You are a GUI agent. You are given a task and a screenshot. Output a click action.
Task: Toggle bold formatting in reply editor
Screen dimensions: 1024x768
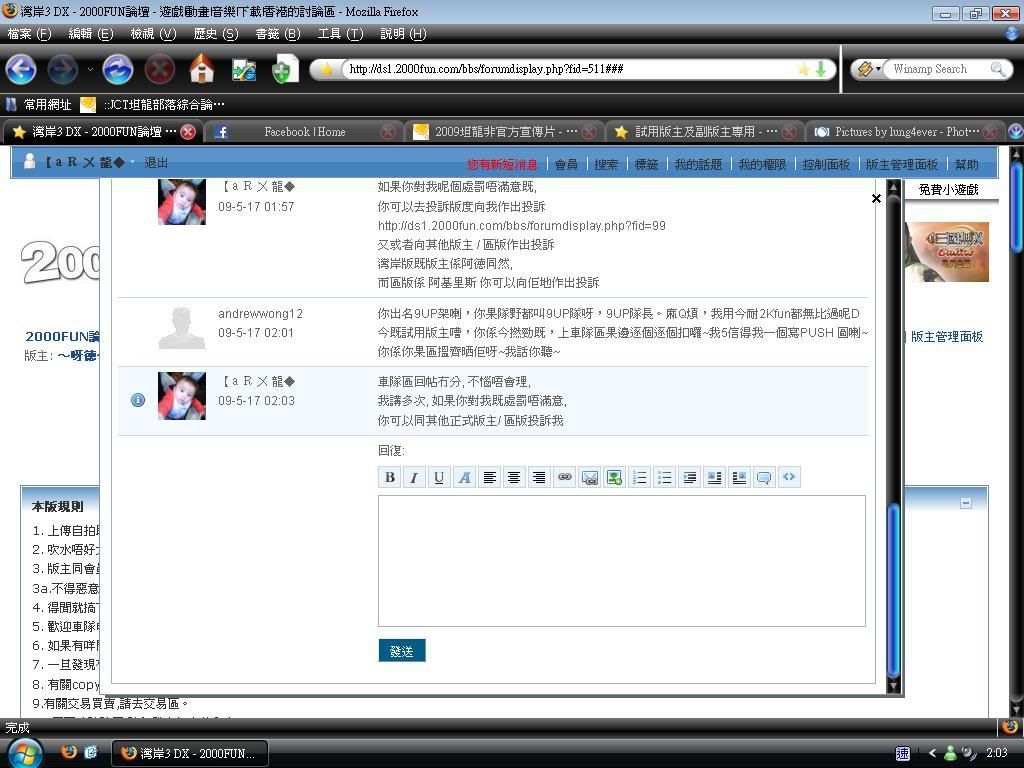pyautogui.click(x=390, y=478)
